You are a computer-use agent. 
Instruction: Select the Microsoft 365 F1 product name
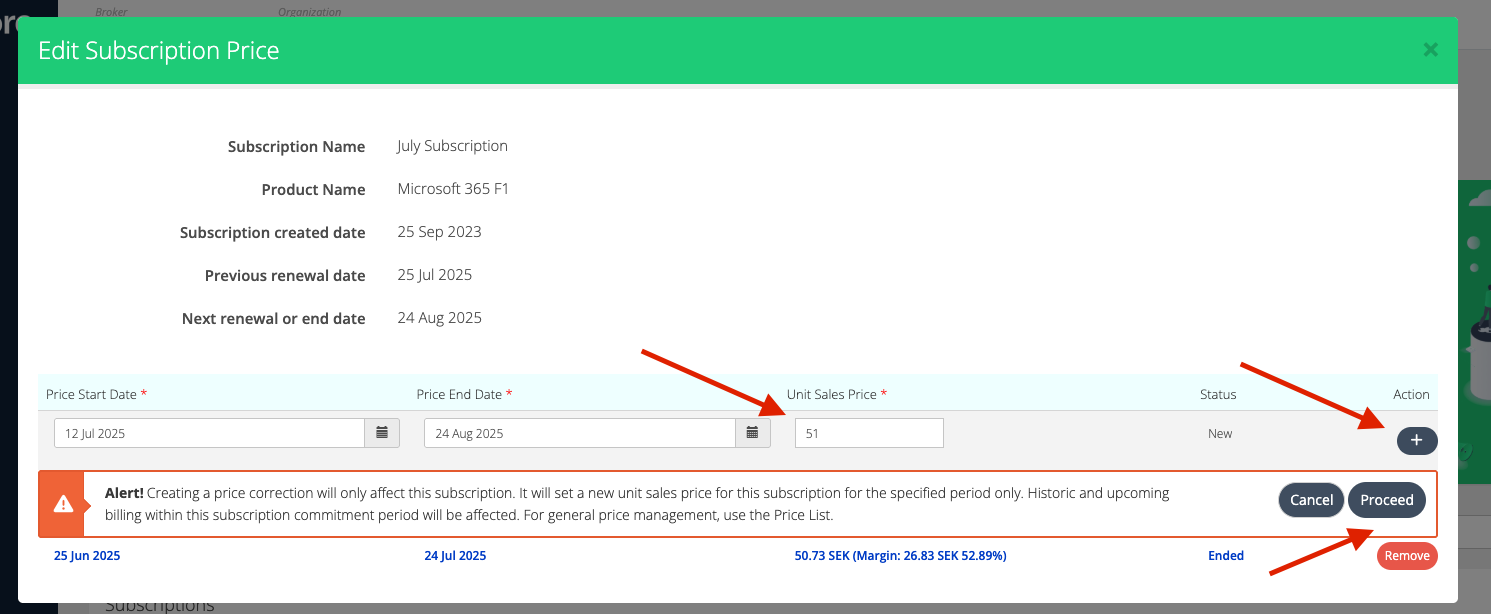pos(453,189)
